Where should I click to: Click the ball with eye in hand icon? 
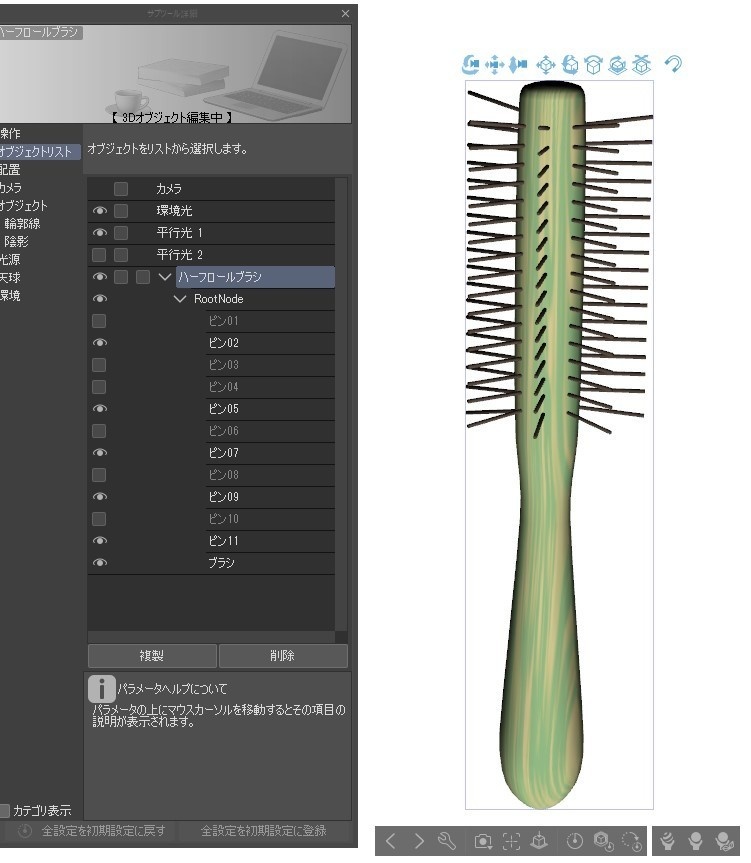point(724,841)
